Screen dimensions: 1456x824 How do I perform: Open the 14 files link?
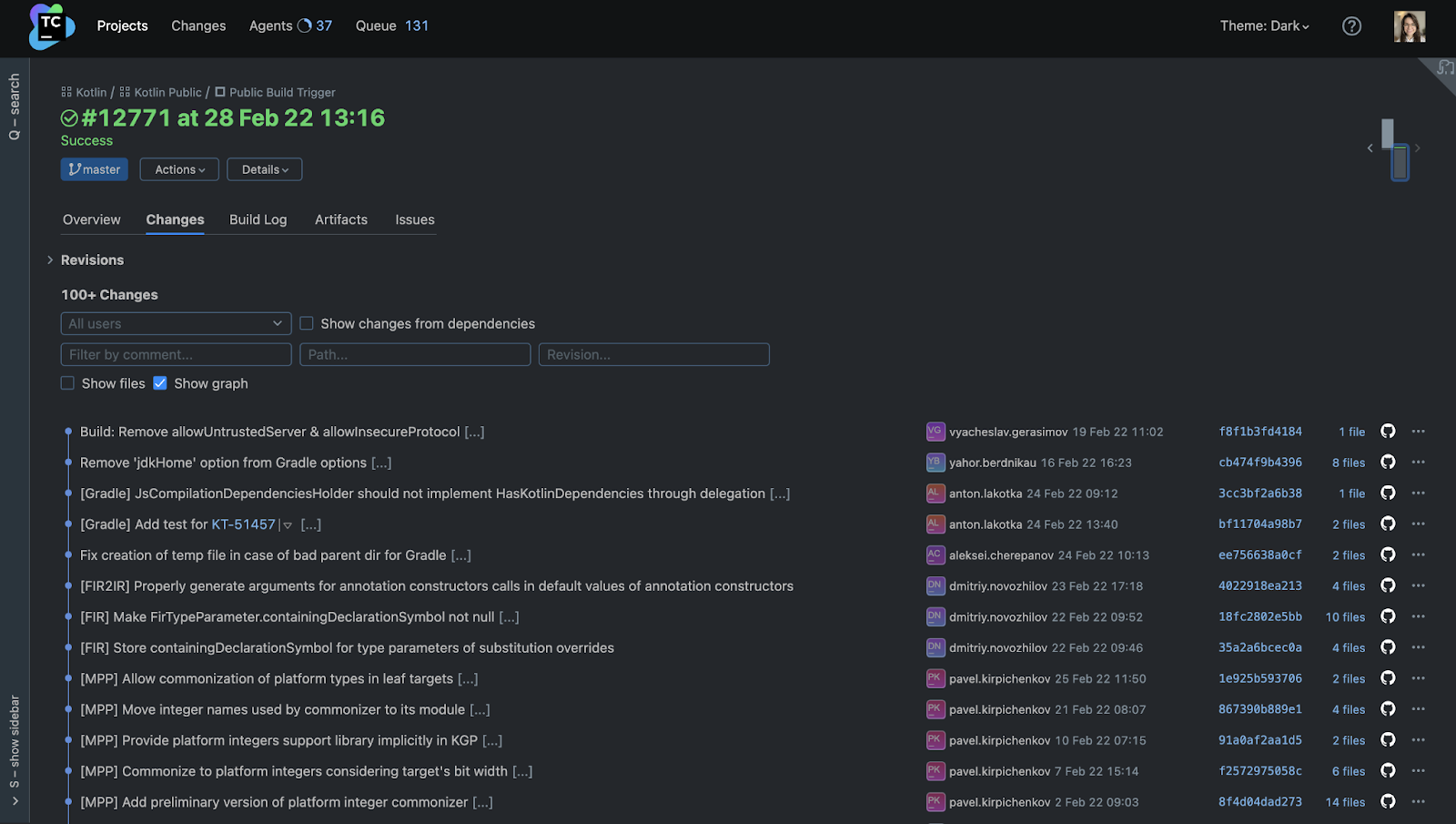pos(1345,802)
